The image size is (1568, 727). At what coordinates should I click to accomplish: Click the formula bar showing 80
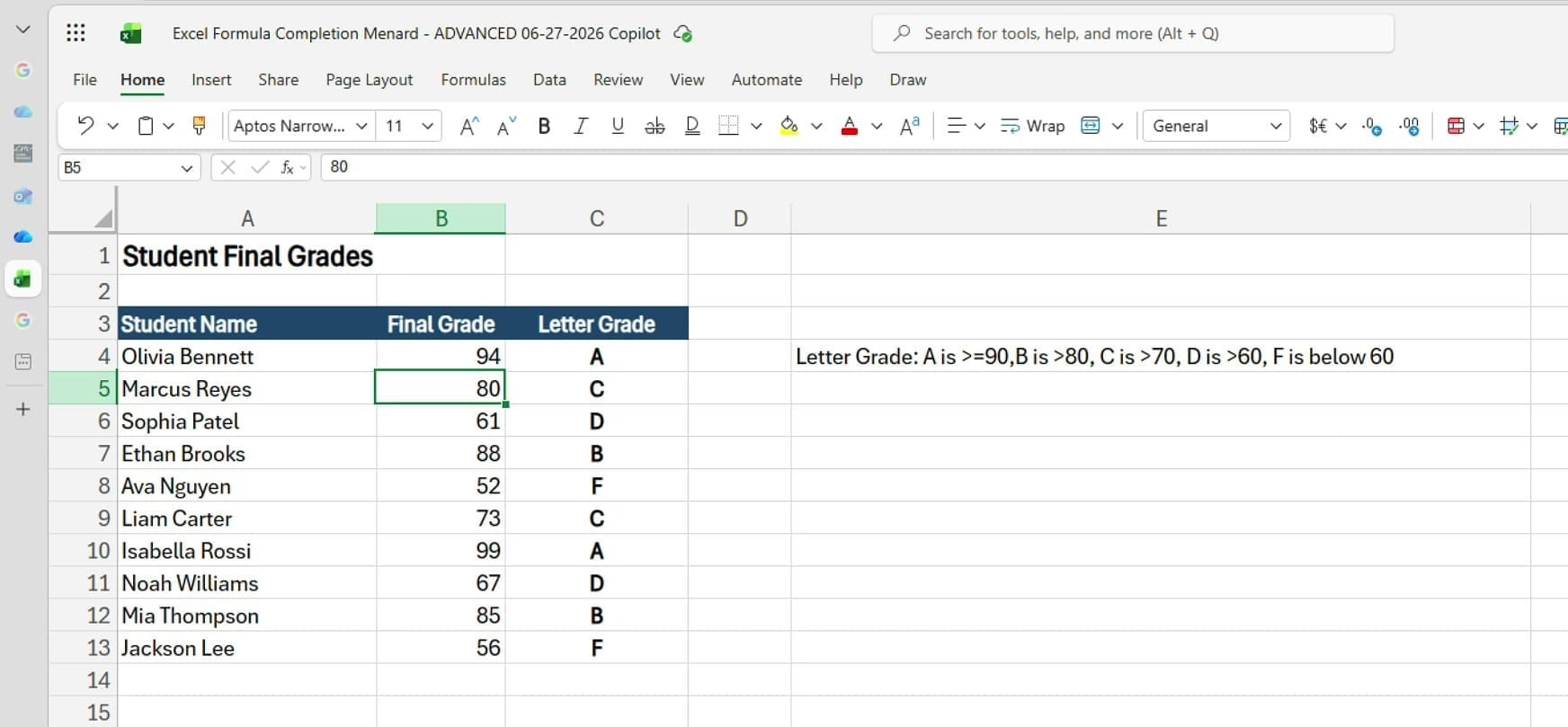pyautogui.click(x=944, y=167)
